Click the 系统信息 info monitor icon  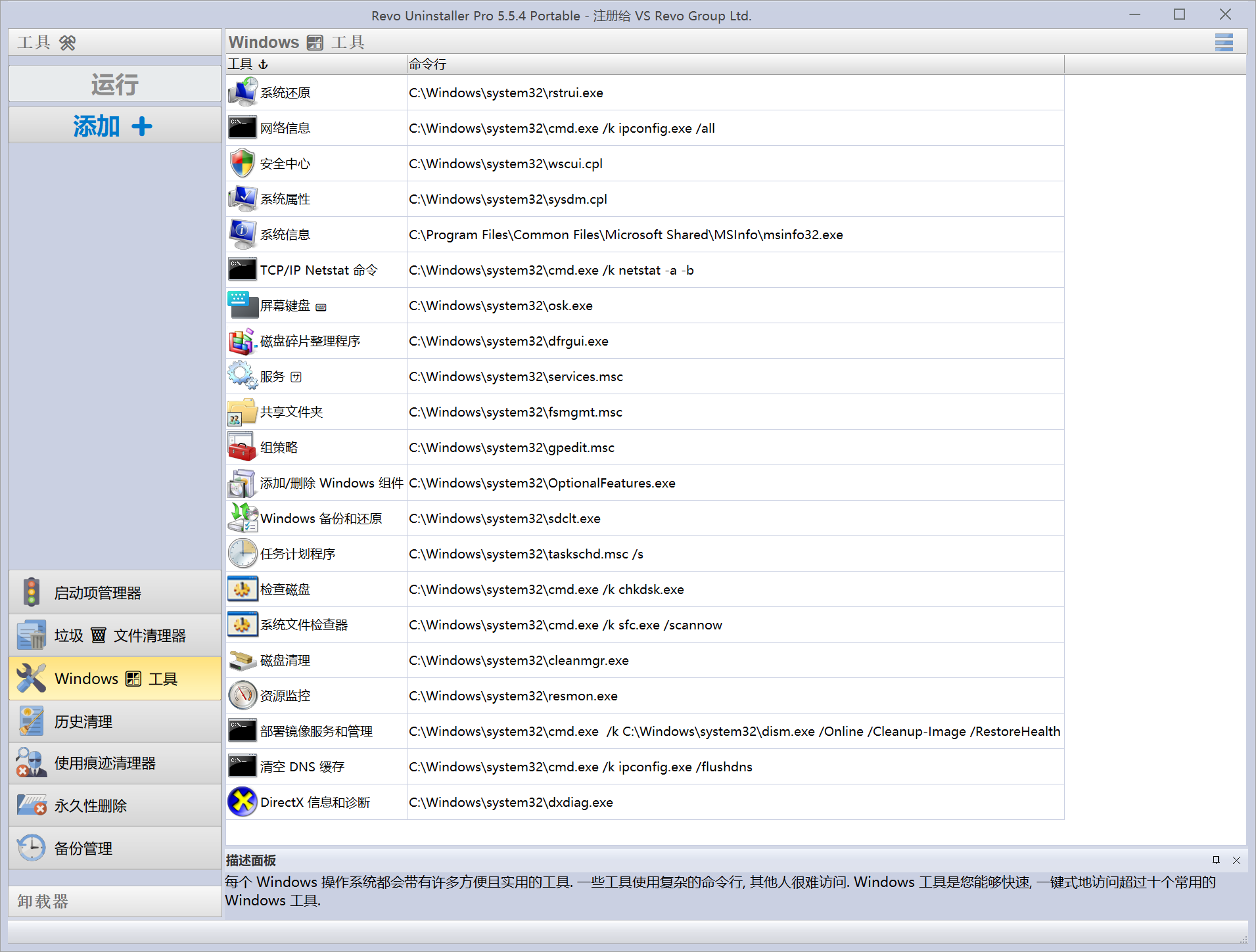pyautogui.click(x=243, y=234)
